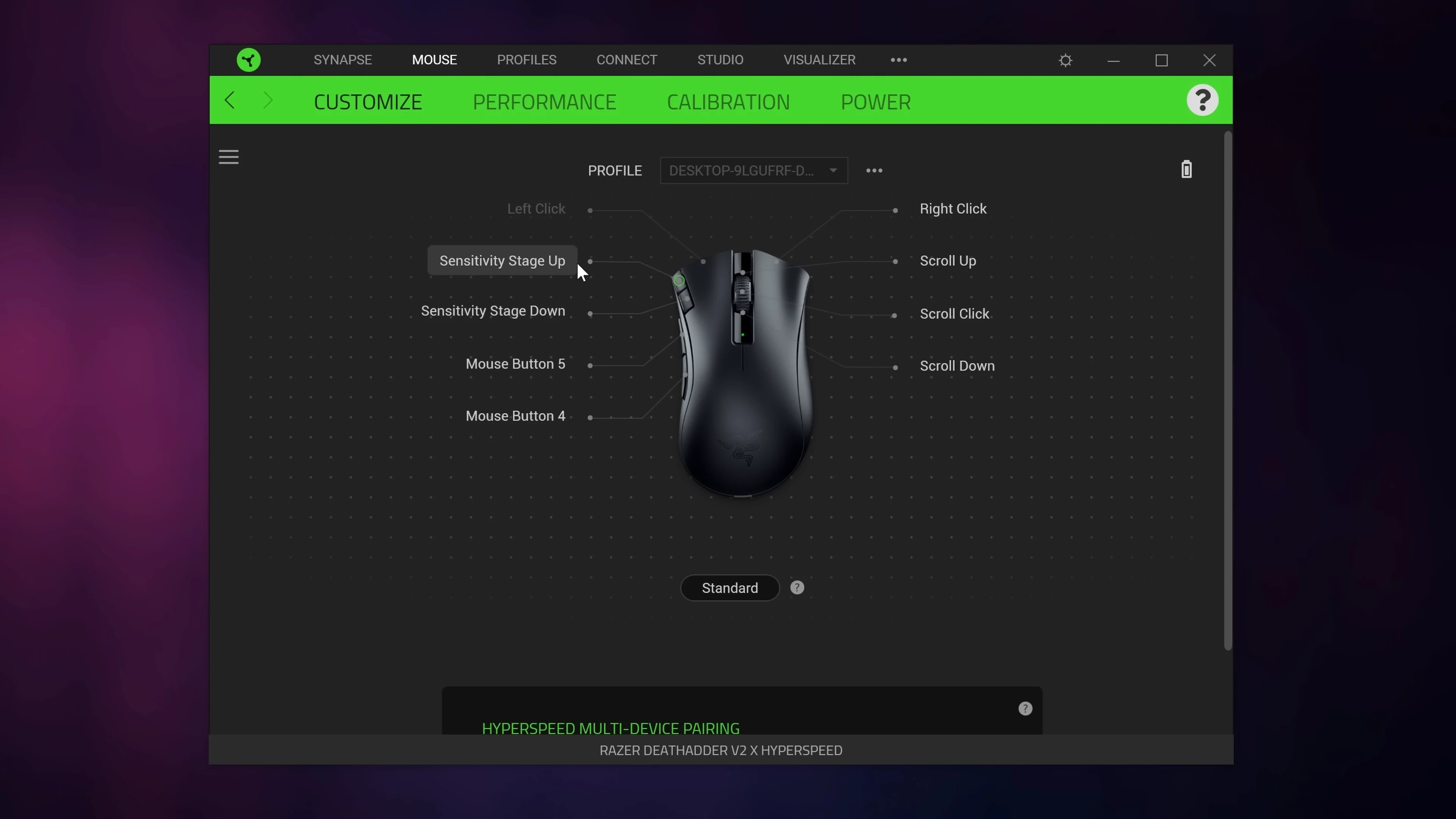
Task: Open help next to Standard button
Action: click(x=797, y=588)
